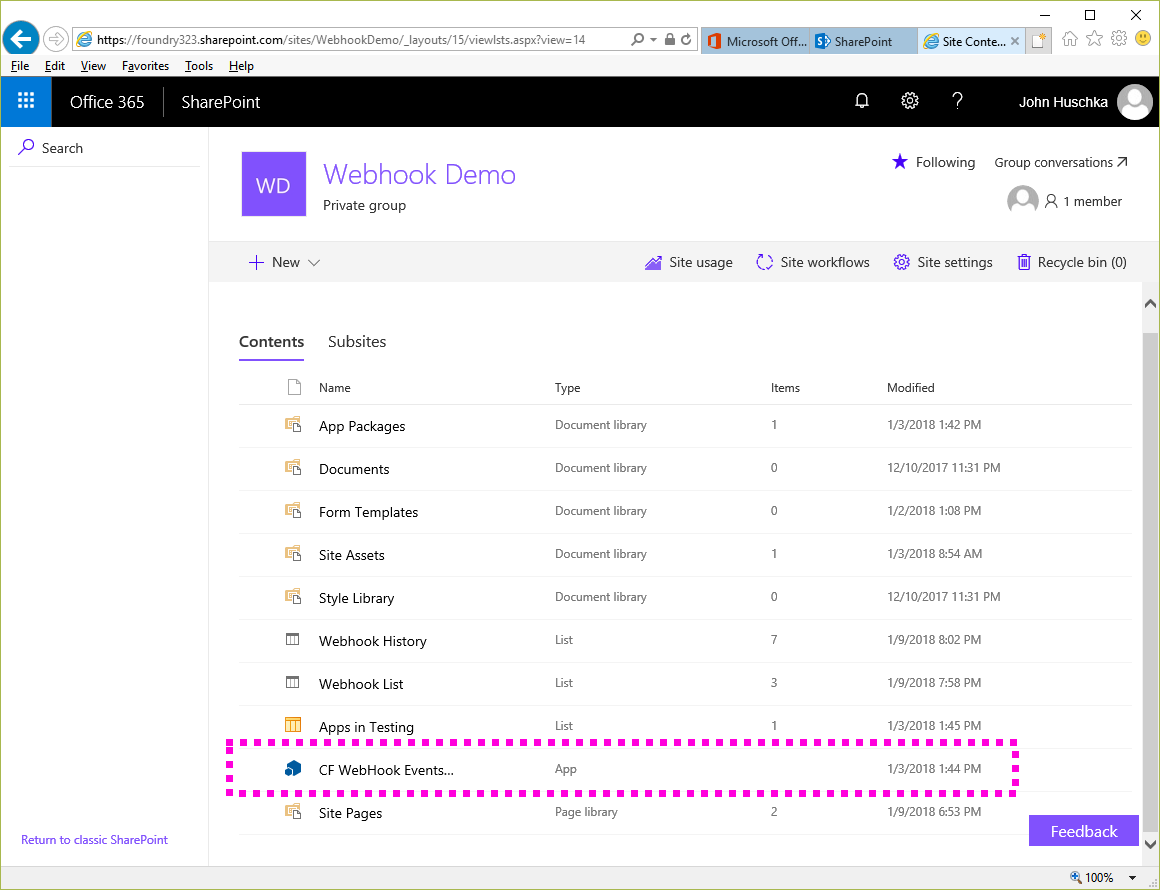Open the address bar search dropdown arrow
This screenshot has height=890, width=1160.
[x=653, y=40]
